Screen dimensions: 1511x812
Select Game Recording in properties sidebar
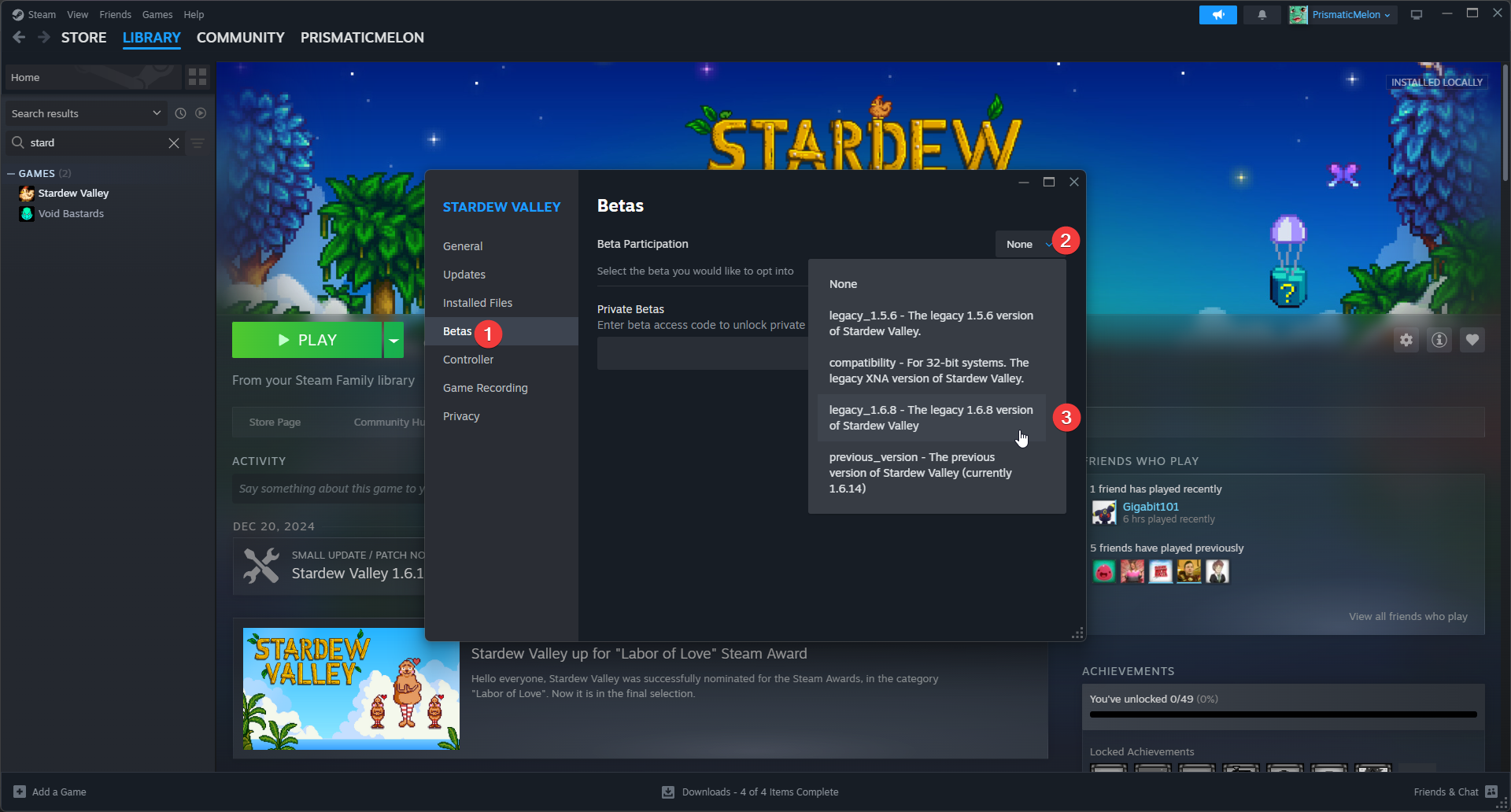(501, 388)
